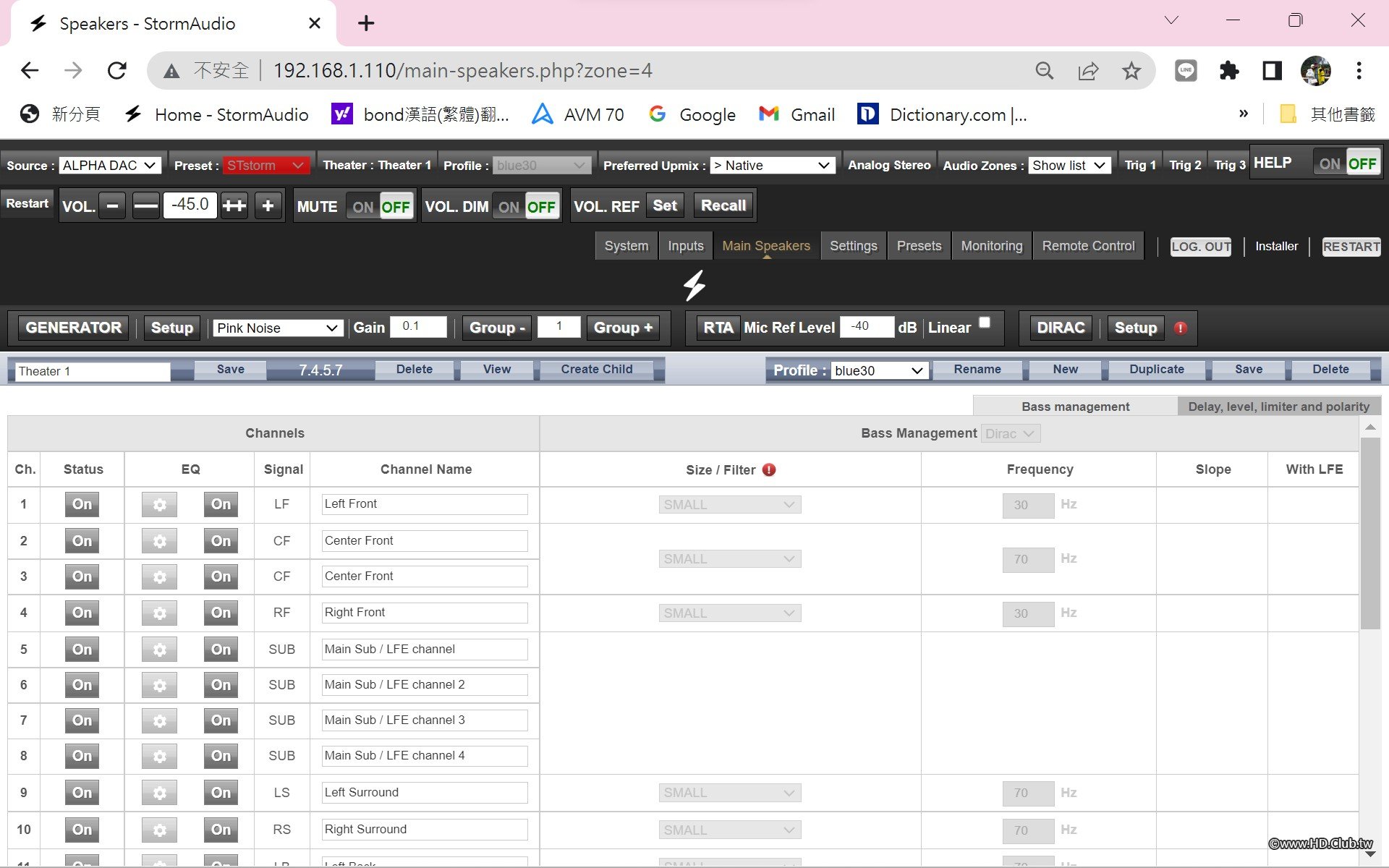The image size is (1389, 868).
Task: Click the StormAudio lightning bolt logo
Action: point(694,285)
